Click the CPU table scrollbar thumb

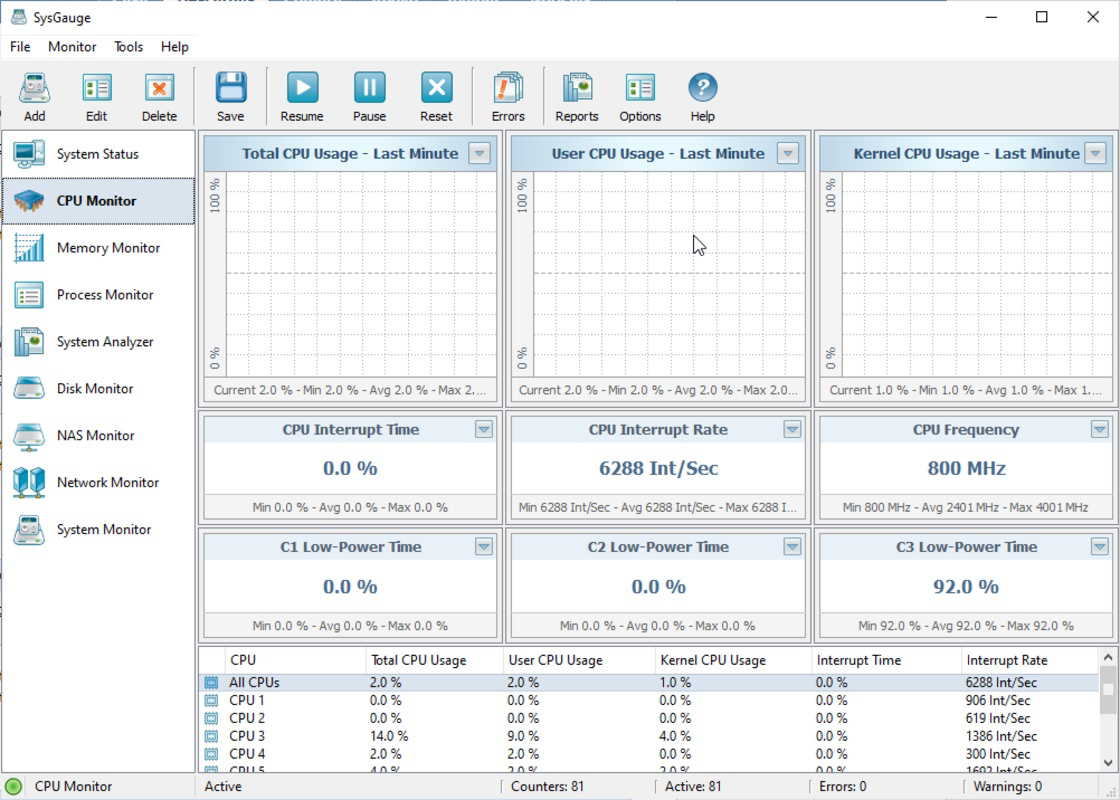1108,689
